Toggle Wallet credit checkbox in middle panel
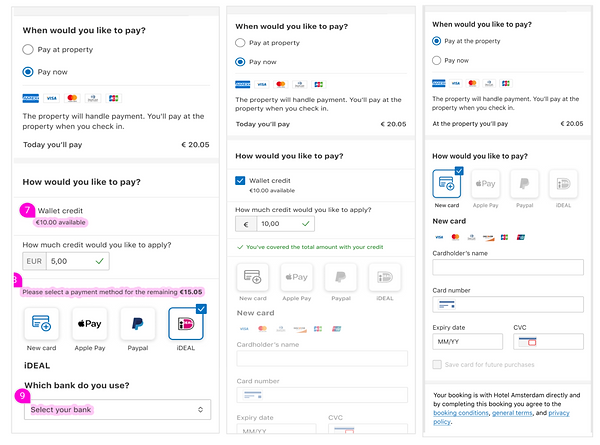Screen dimensions: 600x445 pyautogui.click(x=240, y=181)
